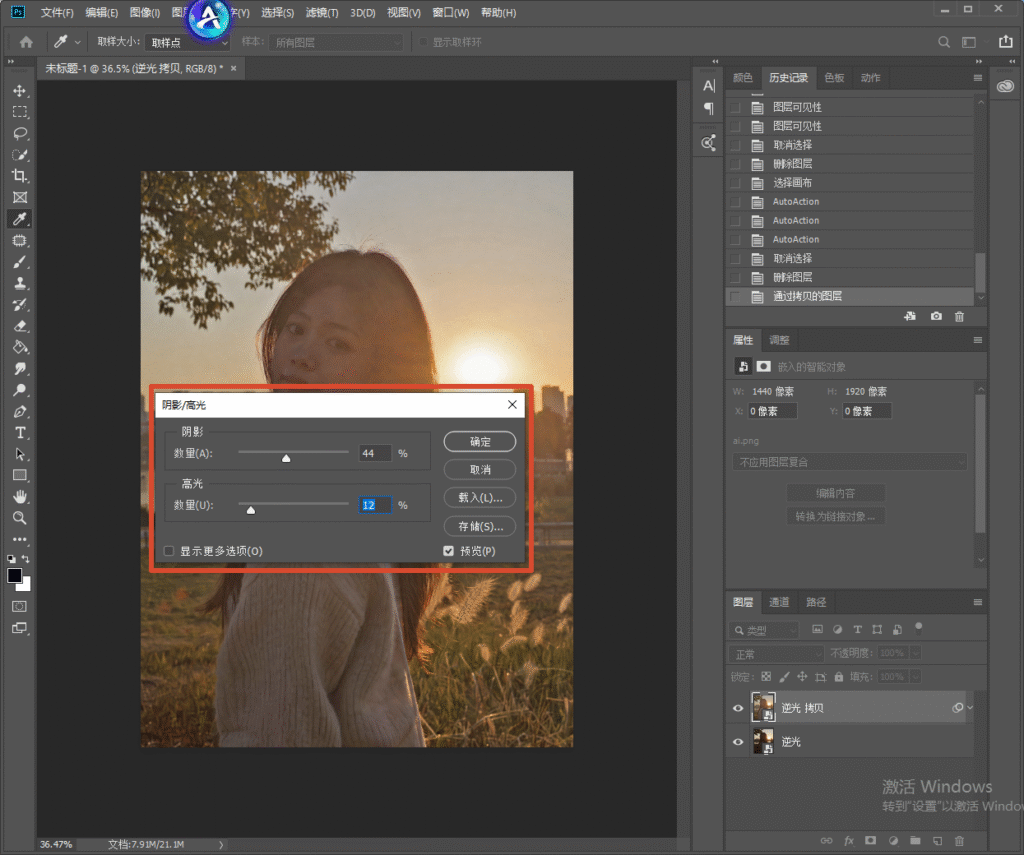1024x855 pixels.
Task: Click the shadows amount slider handle
Action: tap(286, 459)
